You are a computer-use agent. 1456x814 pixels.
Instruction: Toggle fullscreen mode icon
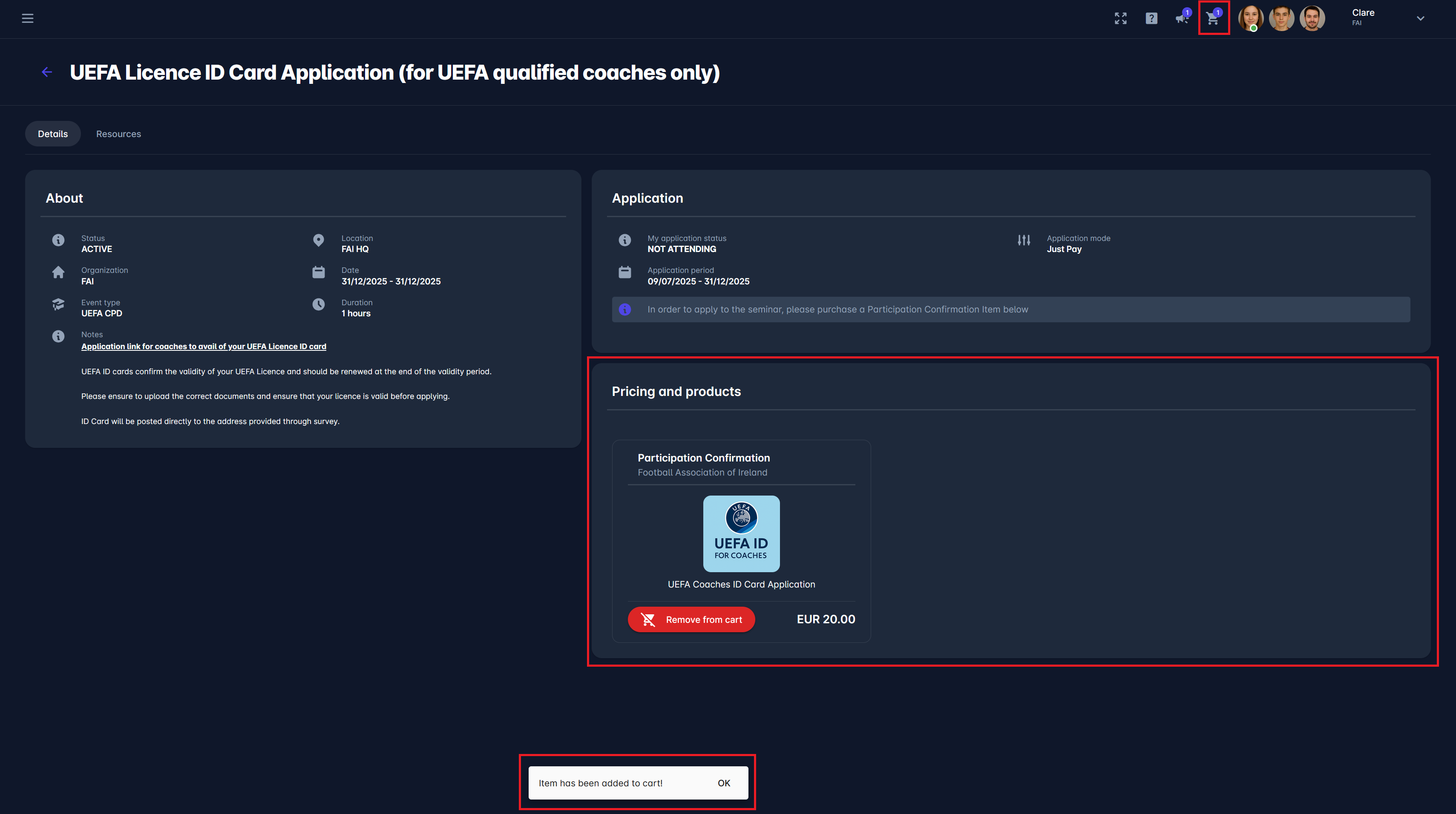pos(1120,18)
